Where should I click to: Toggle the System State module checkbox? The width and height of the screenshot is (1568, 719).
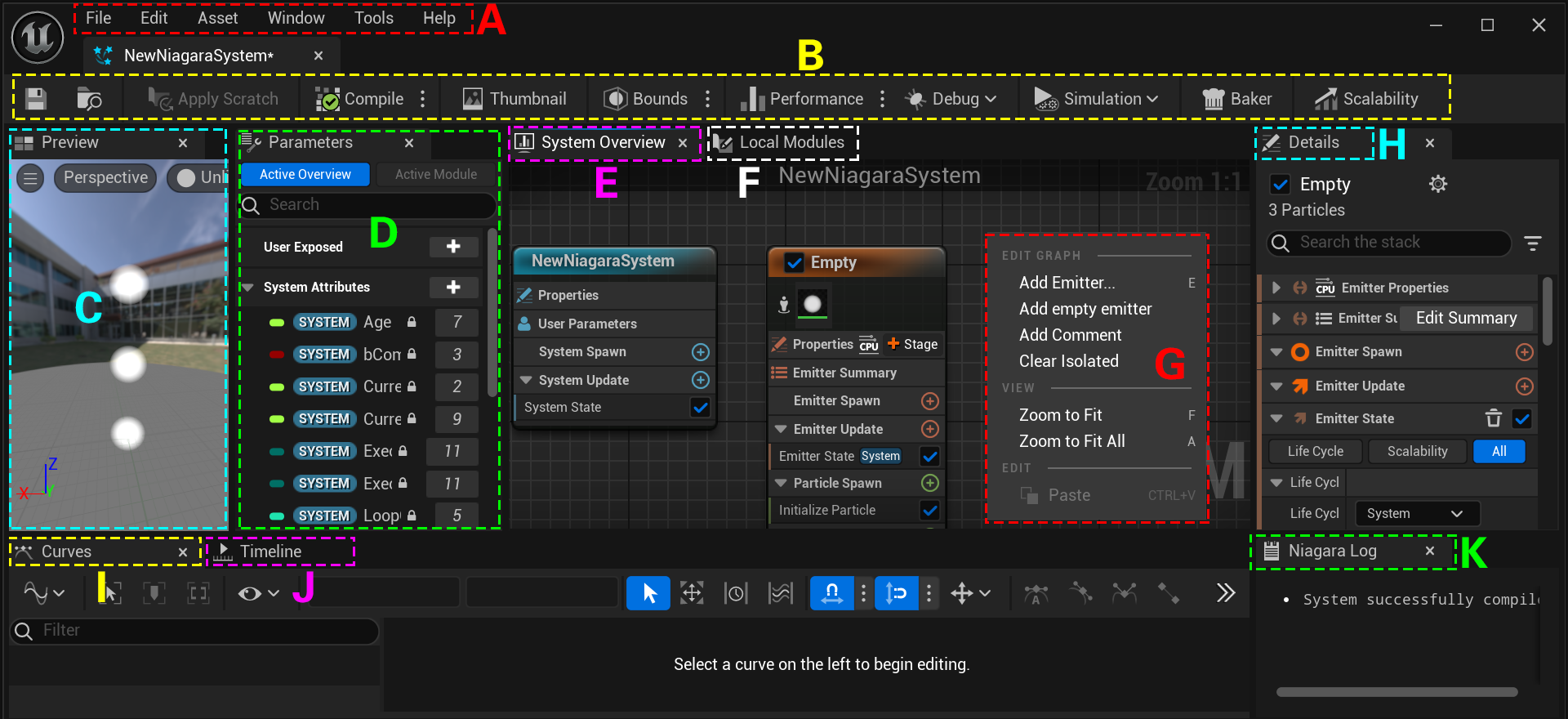pyautogui.click(x=700, y=407)
